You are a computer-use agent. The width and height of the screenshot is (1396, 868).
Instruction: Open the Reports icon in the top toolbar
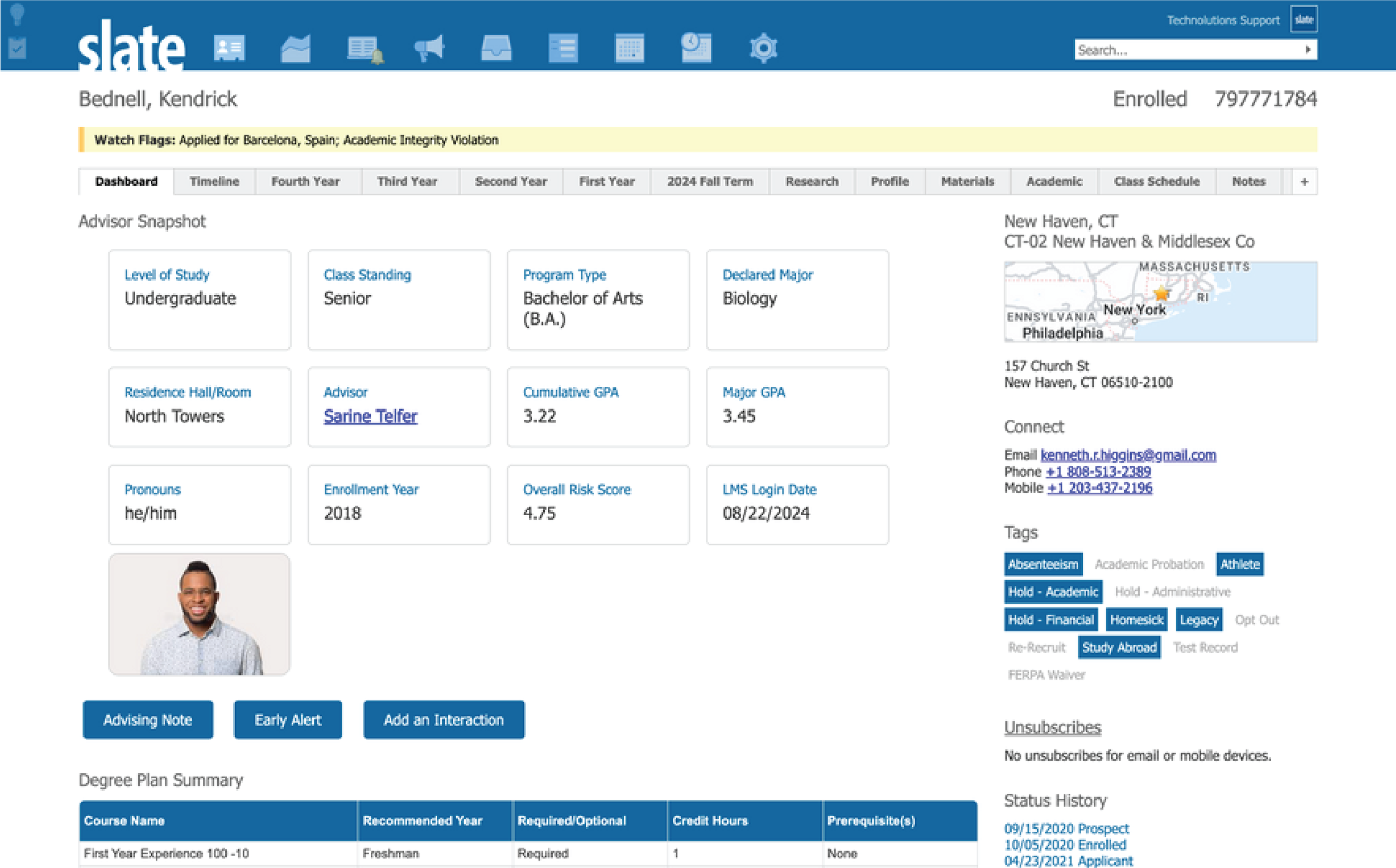297,49
